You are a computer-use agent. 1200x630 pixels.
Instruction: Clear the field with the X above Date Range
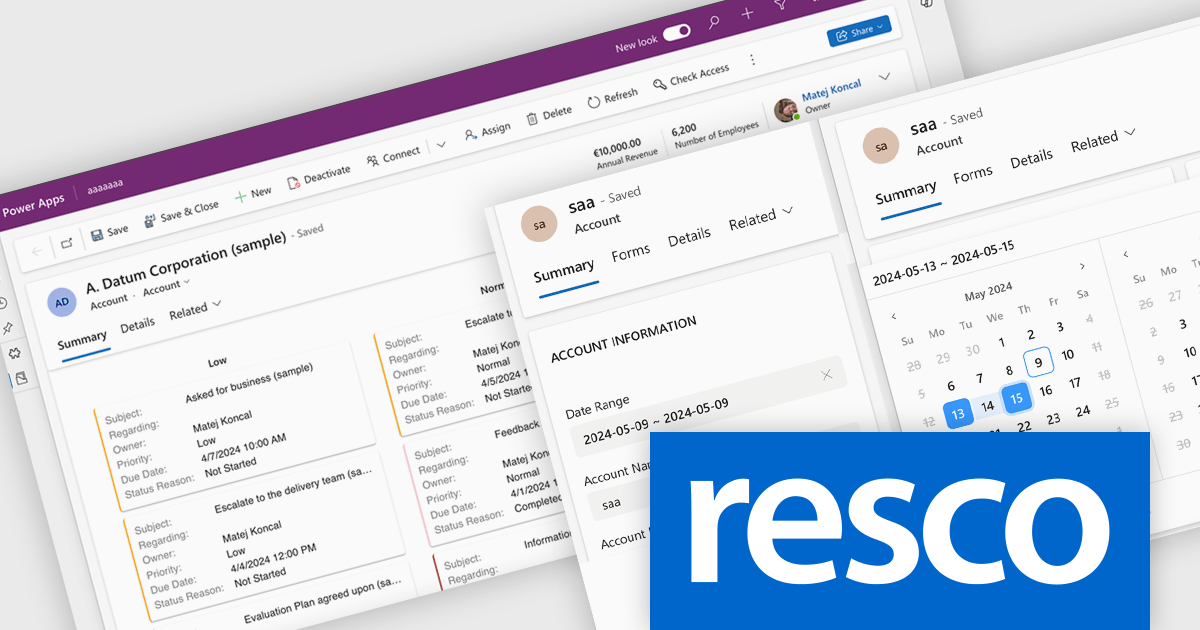tap(826, 375)
